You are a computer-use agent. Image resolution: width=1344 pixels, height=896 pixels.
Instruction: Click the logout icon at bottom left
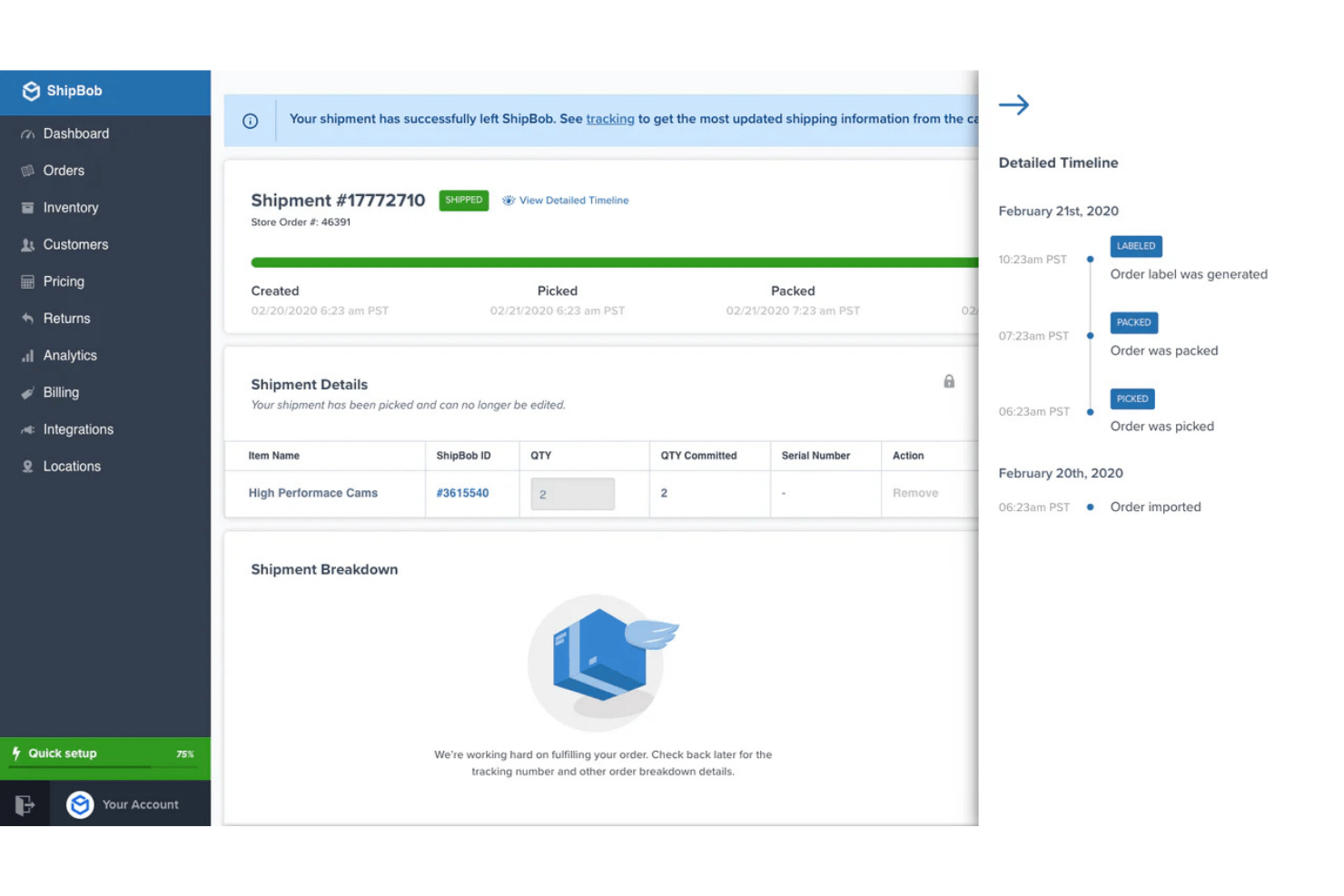pos(25,804)
